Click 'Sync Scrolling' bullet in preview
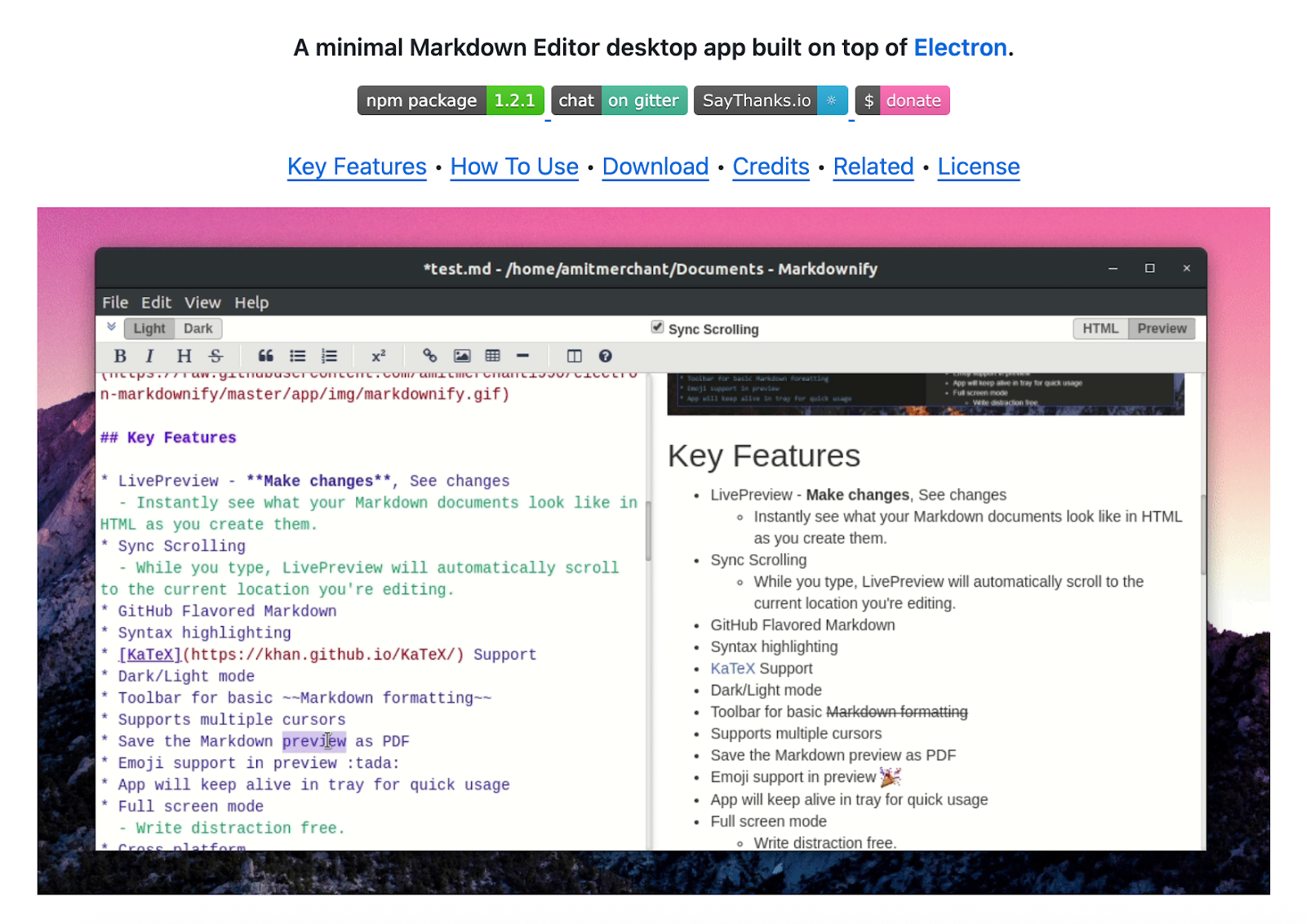This screenshot has height=924, width=1306. 758,560
